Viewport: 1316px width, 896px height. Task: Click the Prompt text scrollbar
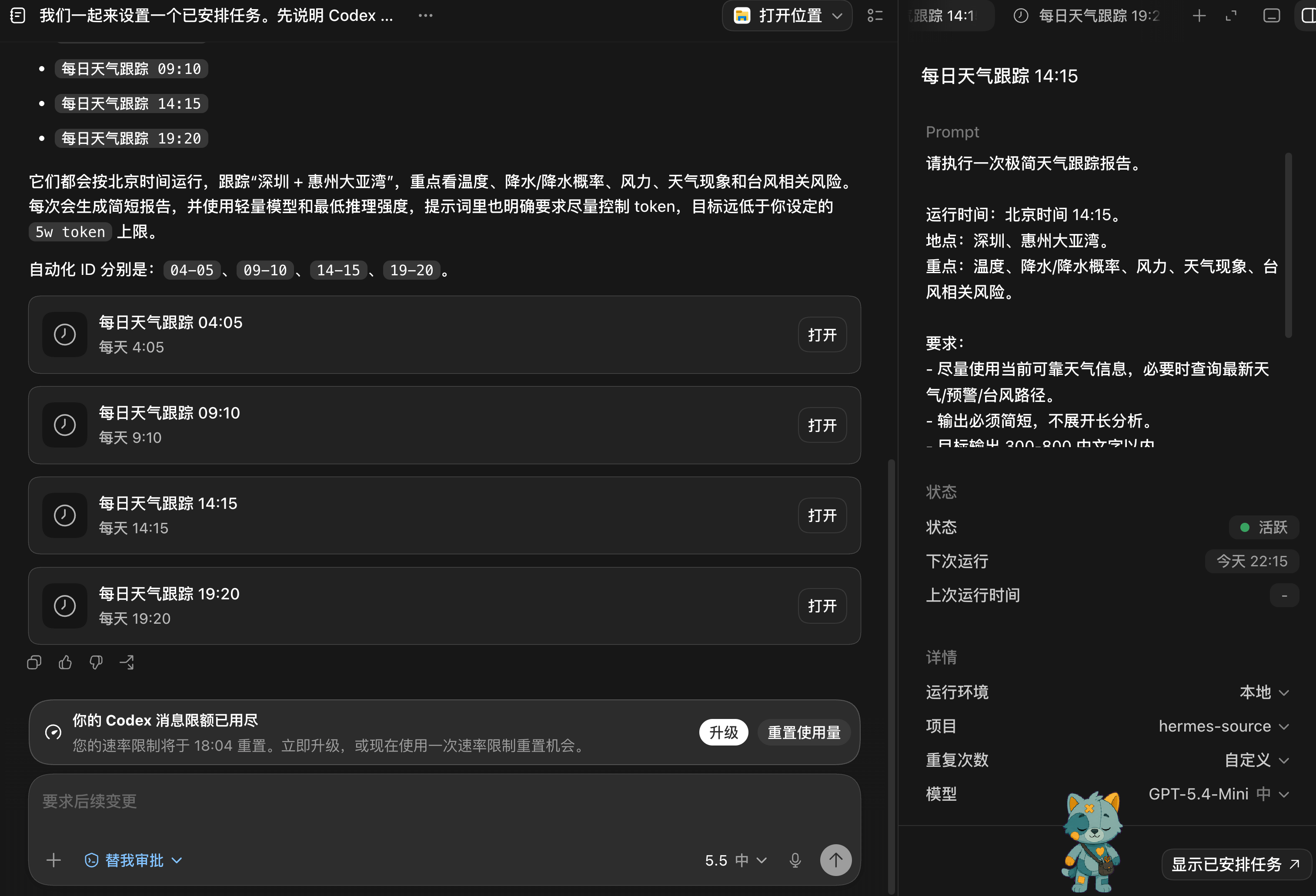click(1288, 245)
